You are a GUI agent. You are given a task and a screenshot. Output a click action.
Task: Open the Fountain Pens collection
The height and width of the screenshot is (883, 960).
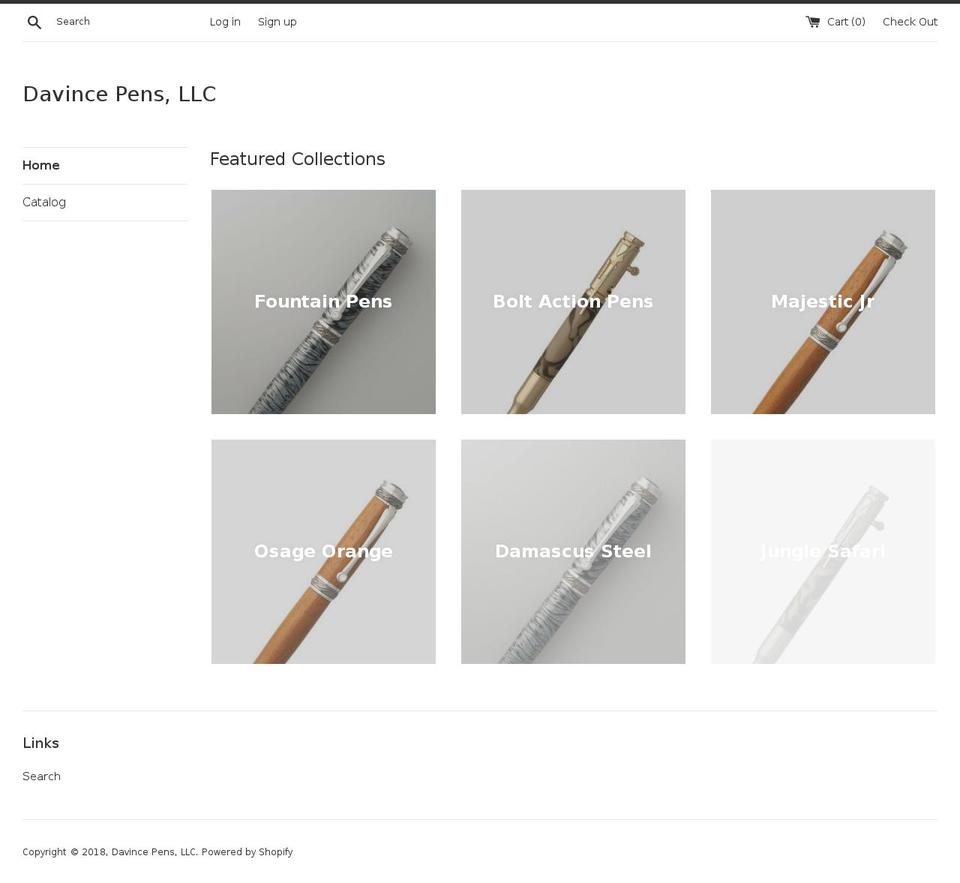click(x=323, y=302)
